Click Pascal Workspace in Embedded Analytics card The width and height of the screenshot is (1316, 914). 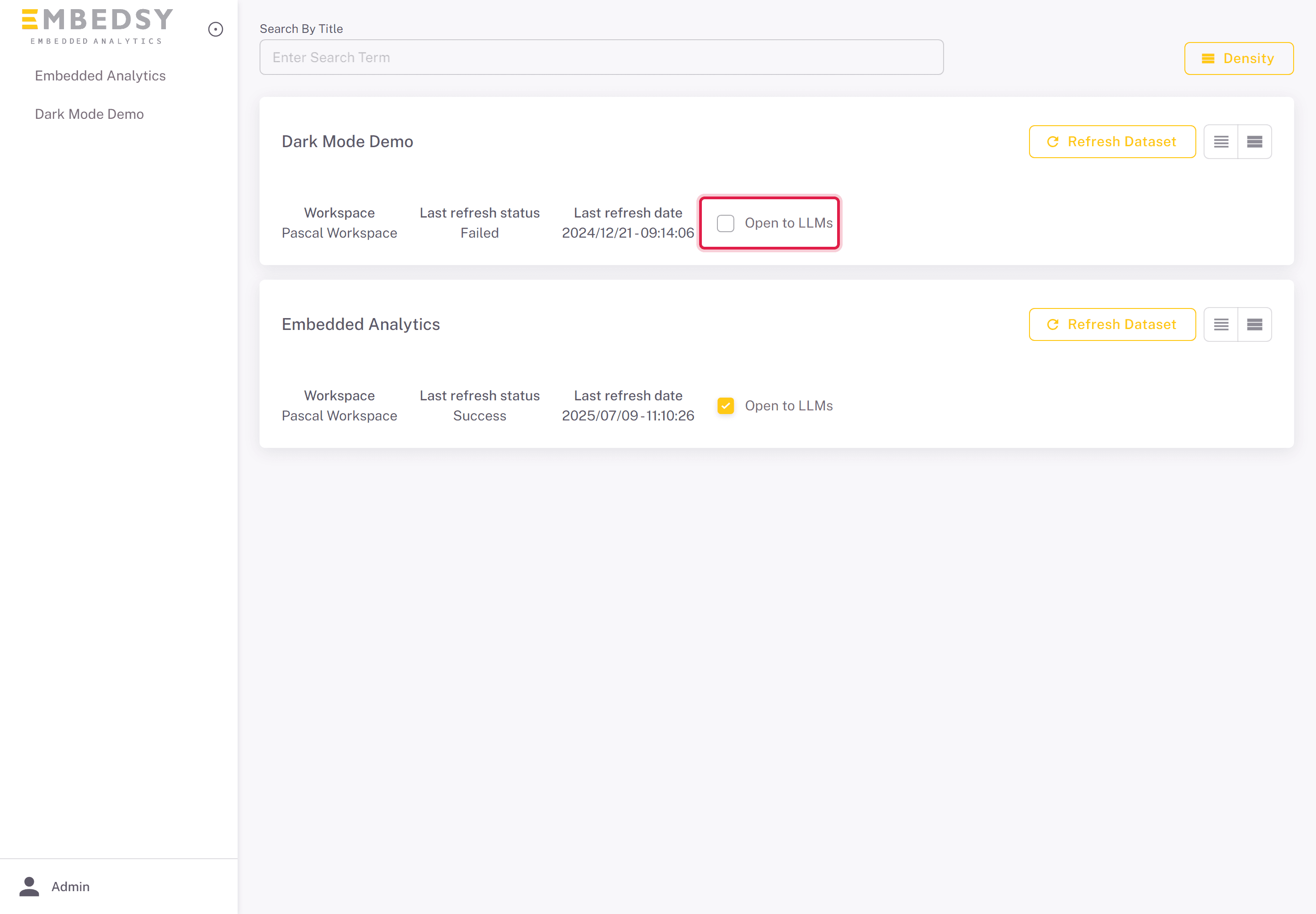[340, 416]
